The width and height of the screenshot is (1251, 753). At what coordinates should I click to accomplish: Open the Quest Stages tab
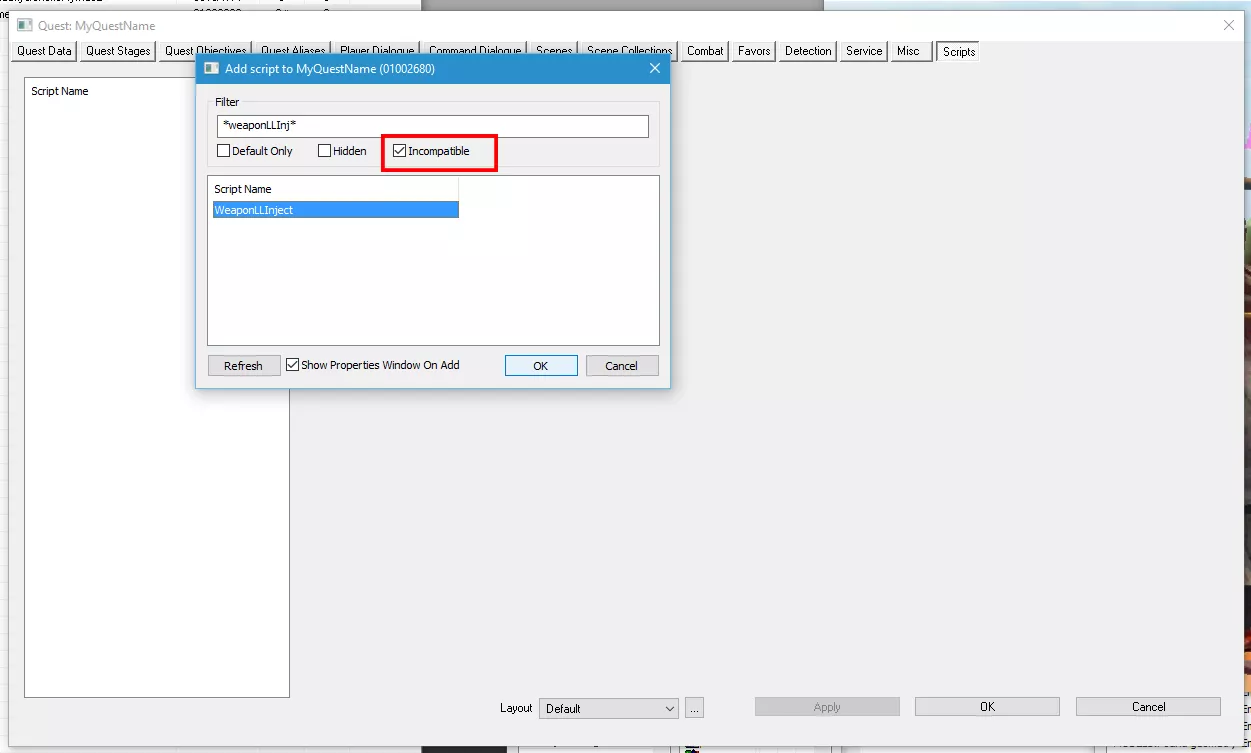118,51
